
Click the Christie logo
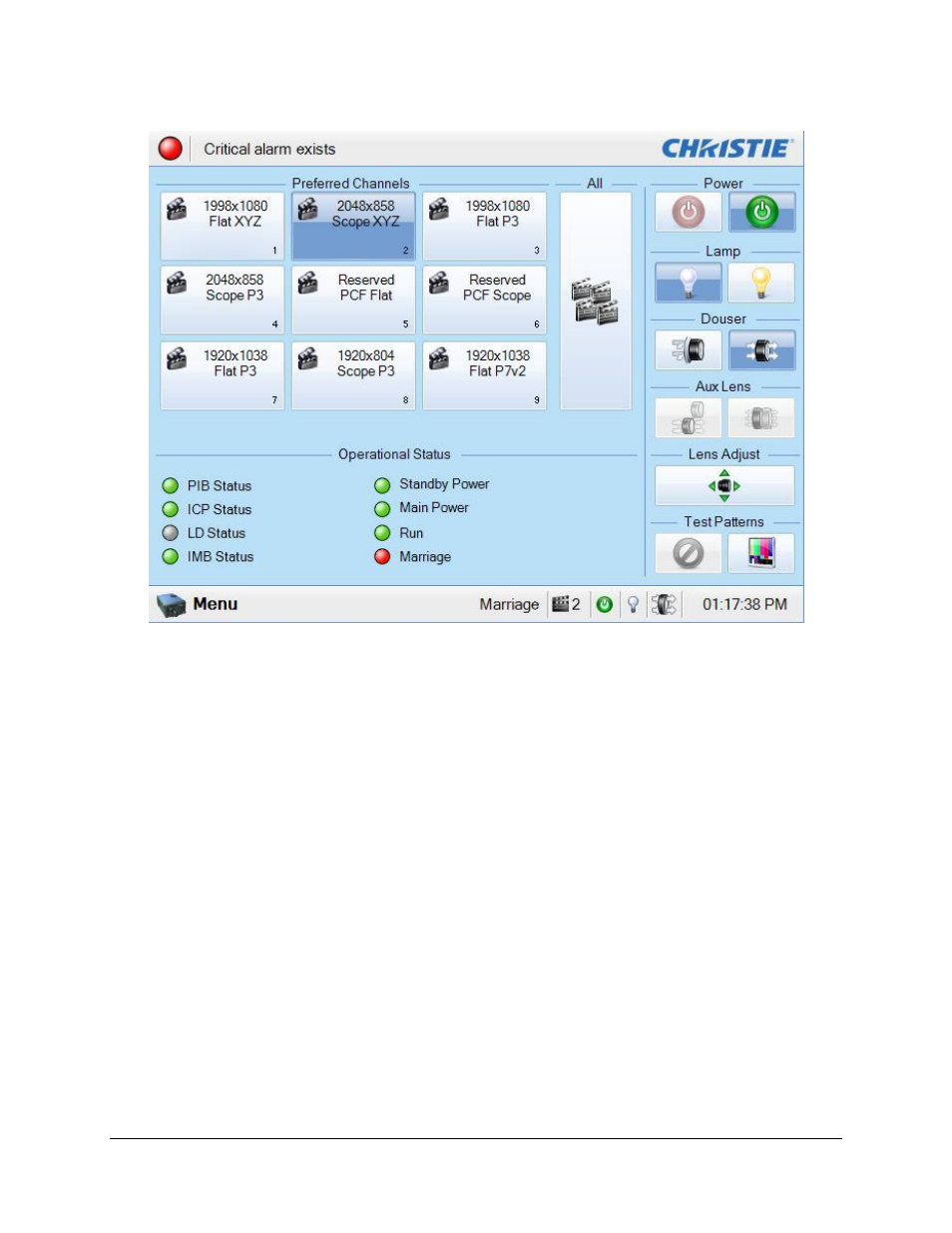(x=727, y=149)
